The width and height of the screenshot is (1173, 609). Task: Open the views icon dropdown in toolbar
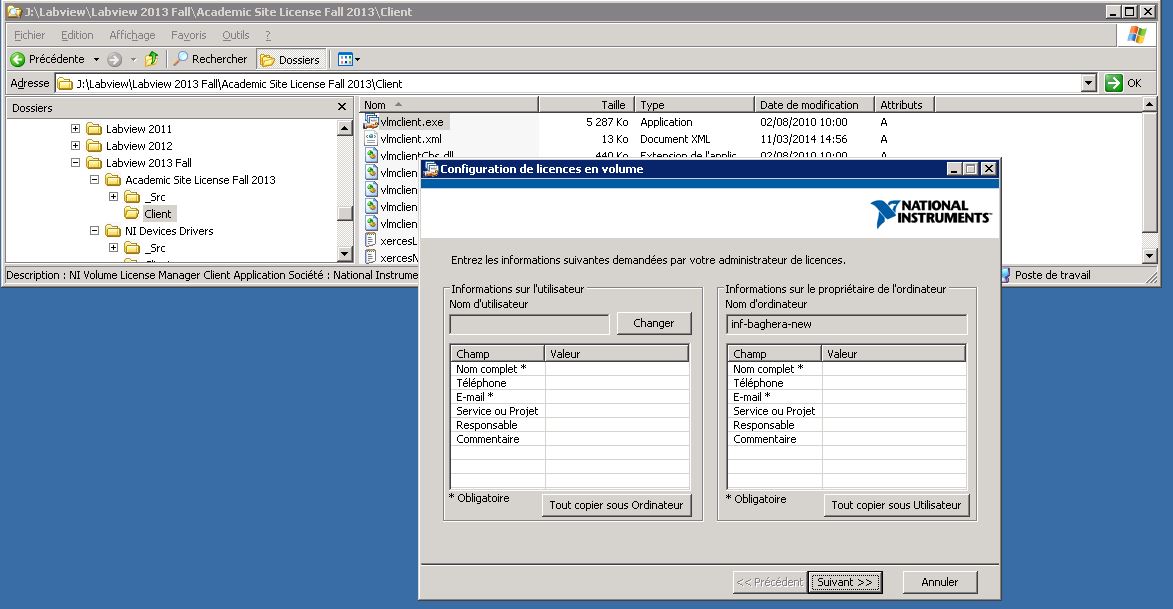pos(349,59)
